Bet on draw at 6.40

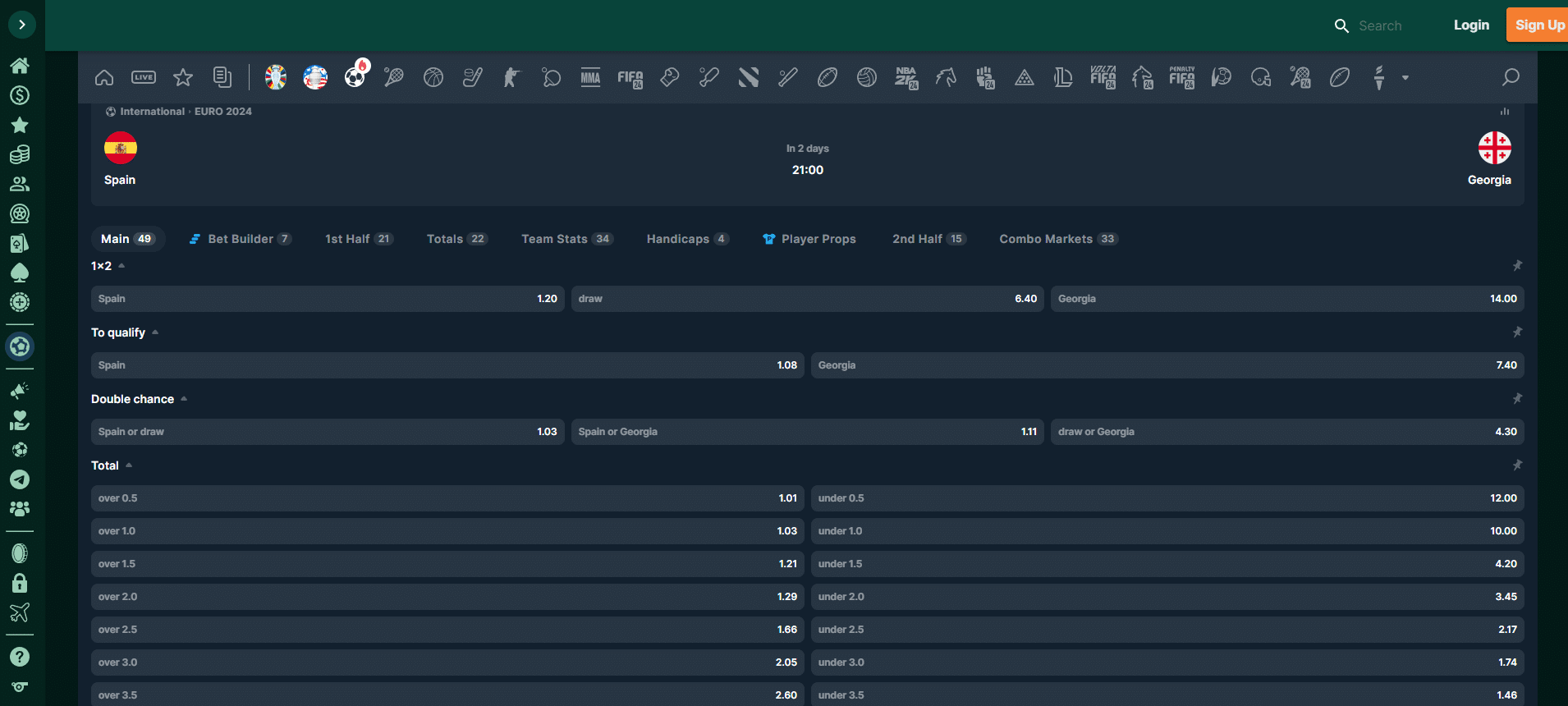(x=808, y=299)
